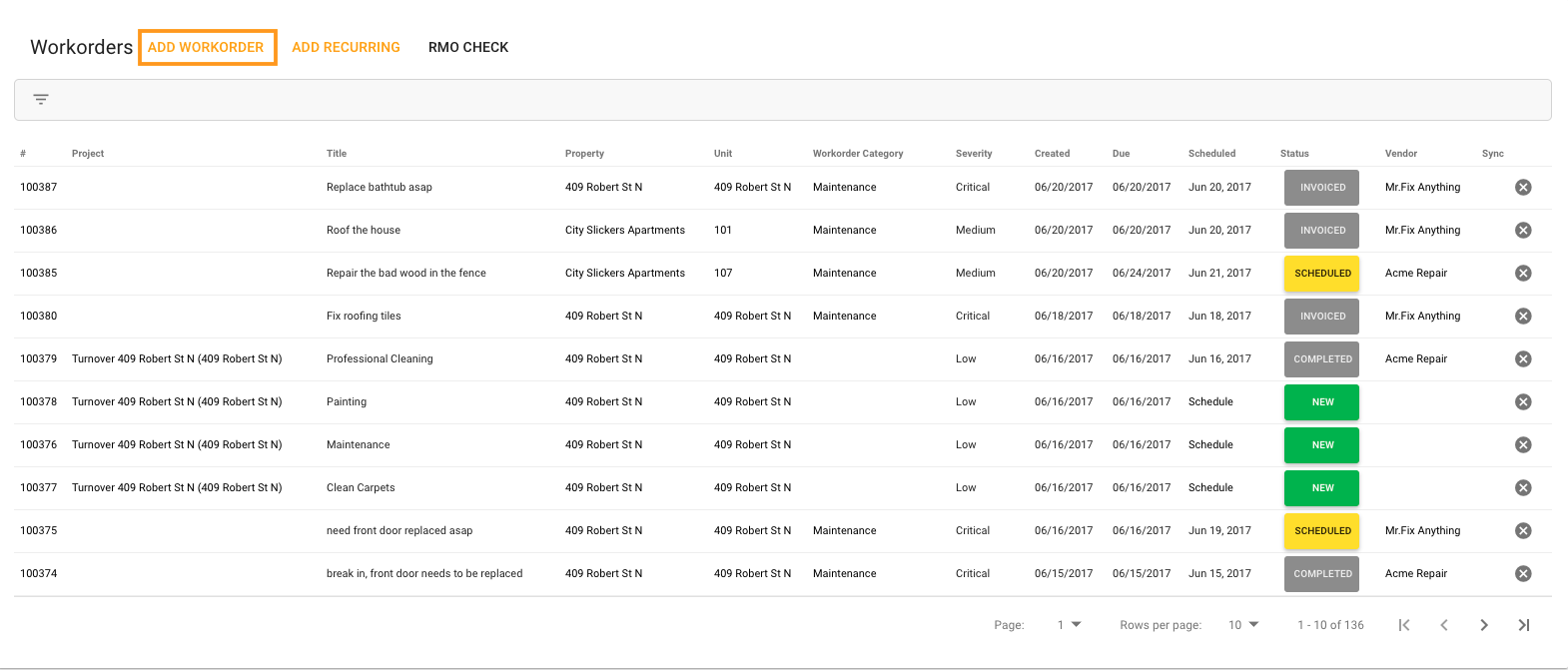
Task: Open 'Roof the house' workorder title
Action: click(364, 230)
